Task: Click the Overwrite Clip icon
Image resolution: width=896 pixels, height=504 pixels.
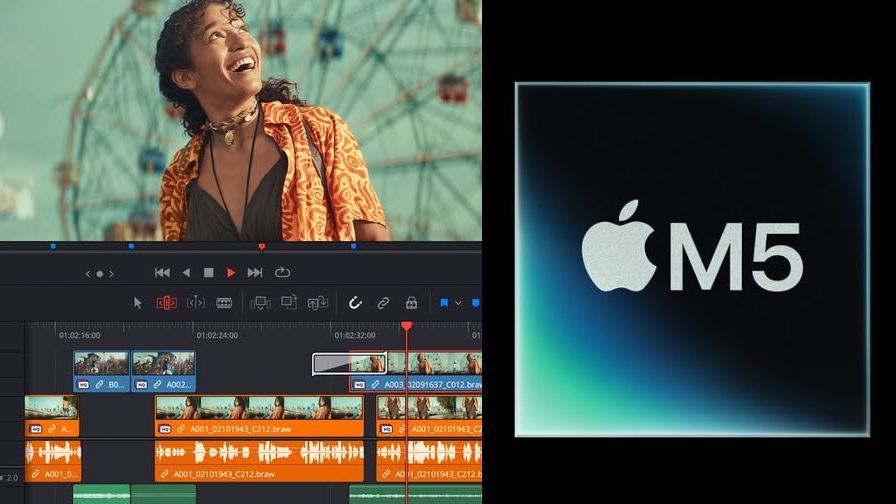Action: point(289,302)
